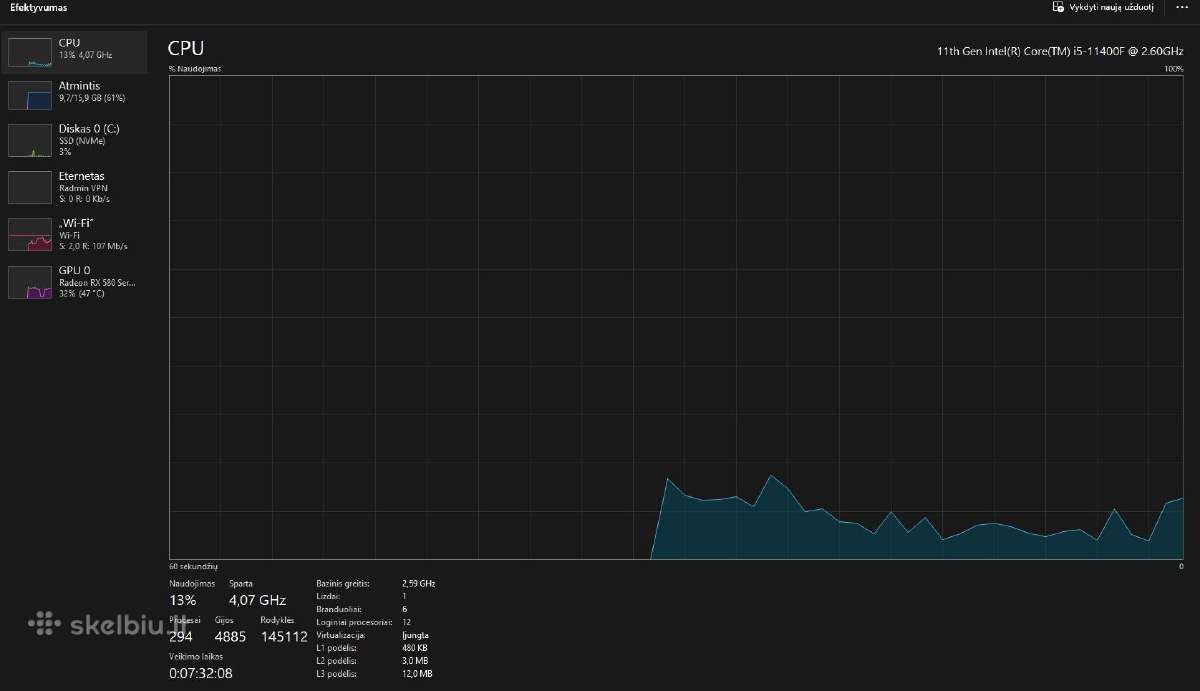Viewport: 1200px width, 691px height.
Task: Select the GPU 0 graph thumbnail
Action: pos(30,282)
